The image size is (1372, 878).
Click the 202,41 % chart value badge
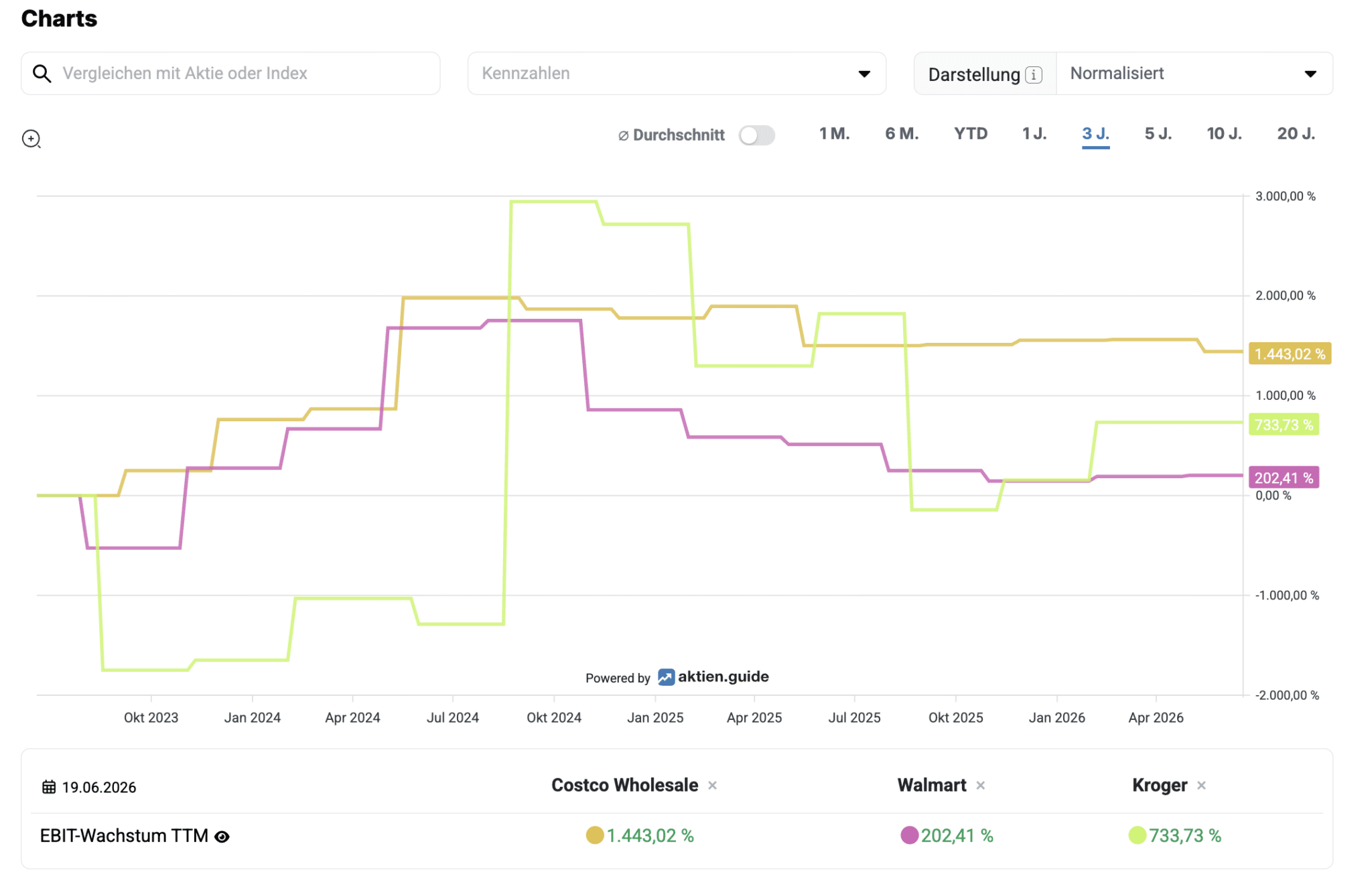pos(1284,478)
